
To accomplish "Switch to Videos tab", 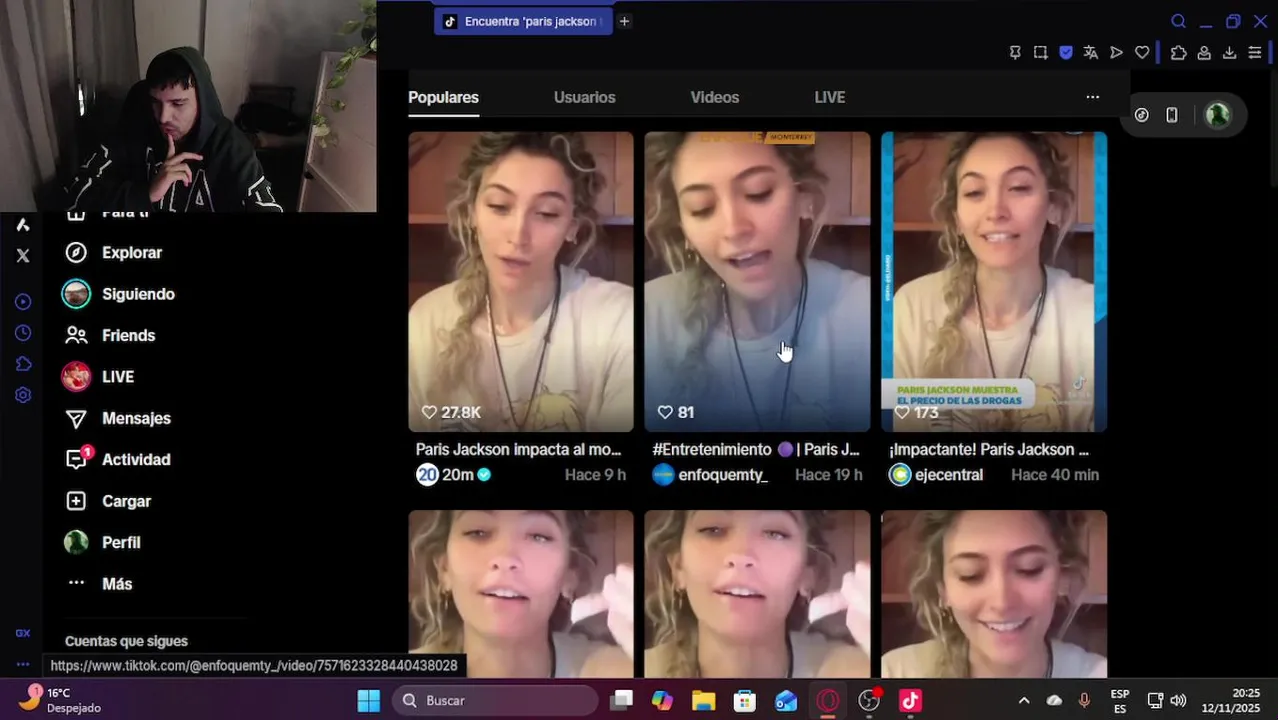I will coord(714,98).
